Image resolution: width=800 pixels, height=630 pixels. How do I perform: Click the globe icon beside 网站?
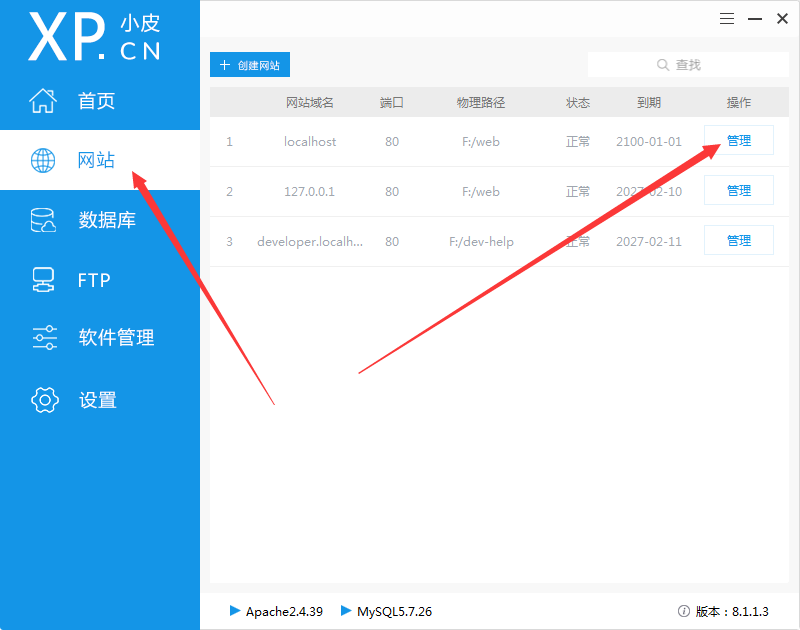(44, 160)
